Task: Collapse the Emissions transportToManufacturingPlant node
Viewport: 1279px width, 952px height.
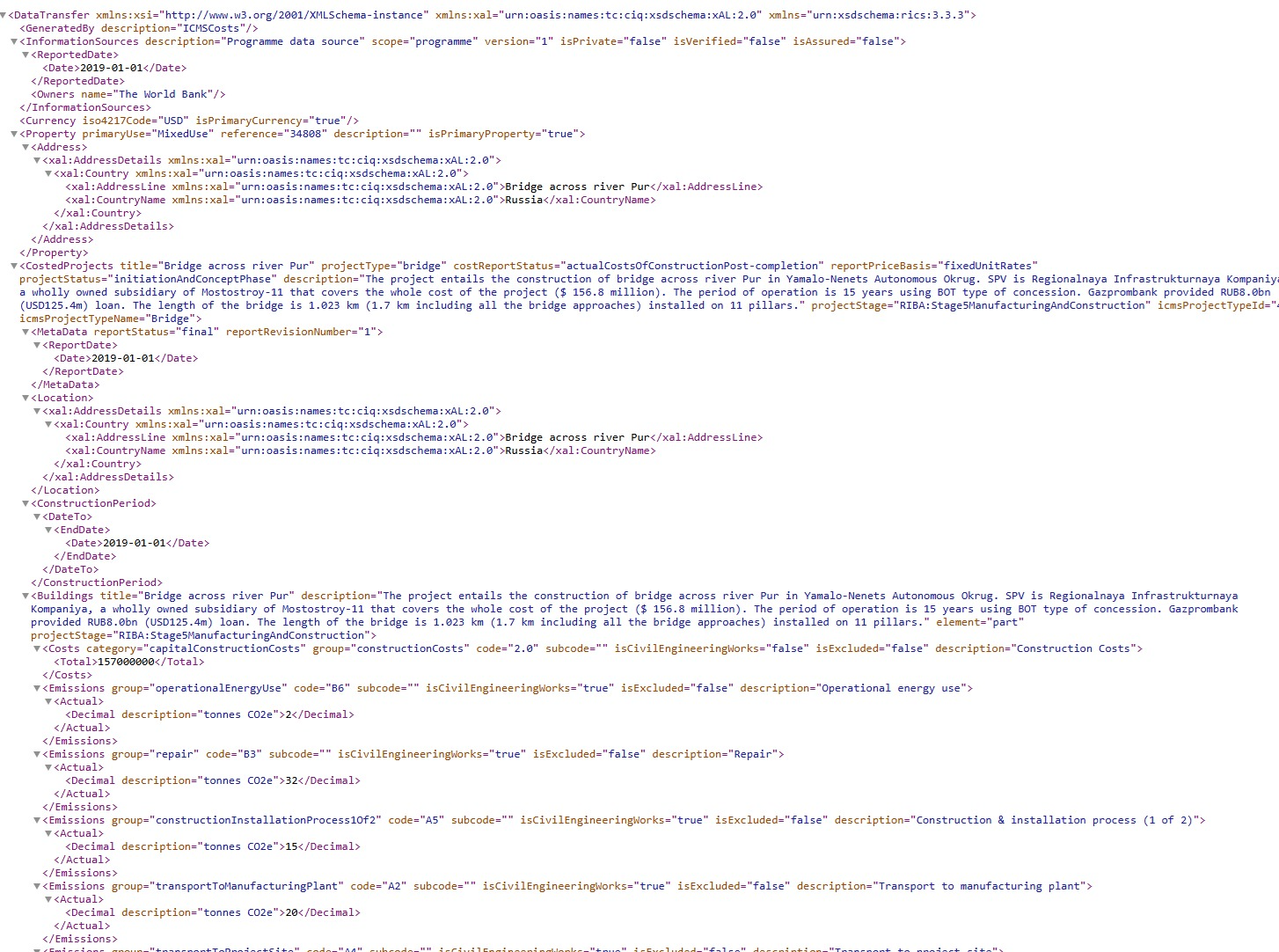Action: pyautogui.click(x=37, y=886)
